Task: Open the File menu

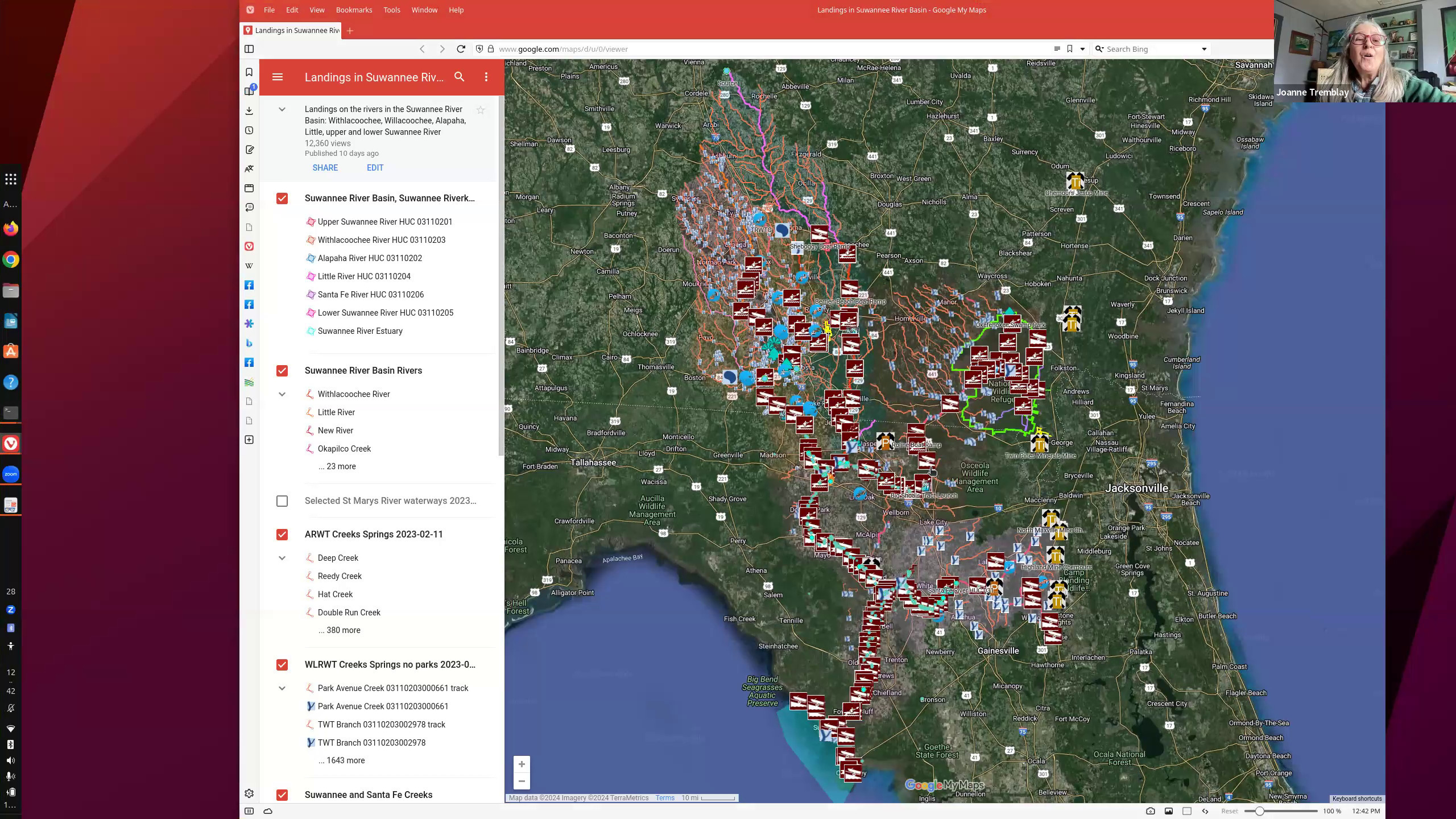Action: (269, 10)
